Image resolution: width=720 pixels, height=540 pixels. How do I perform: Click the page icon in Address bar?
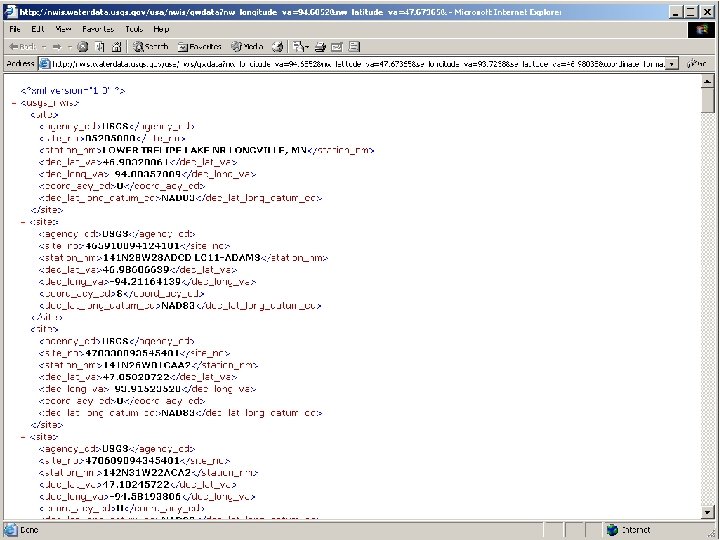45,63
